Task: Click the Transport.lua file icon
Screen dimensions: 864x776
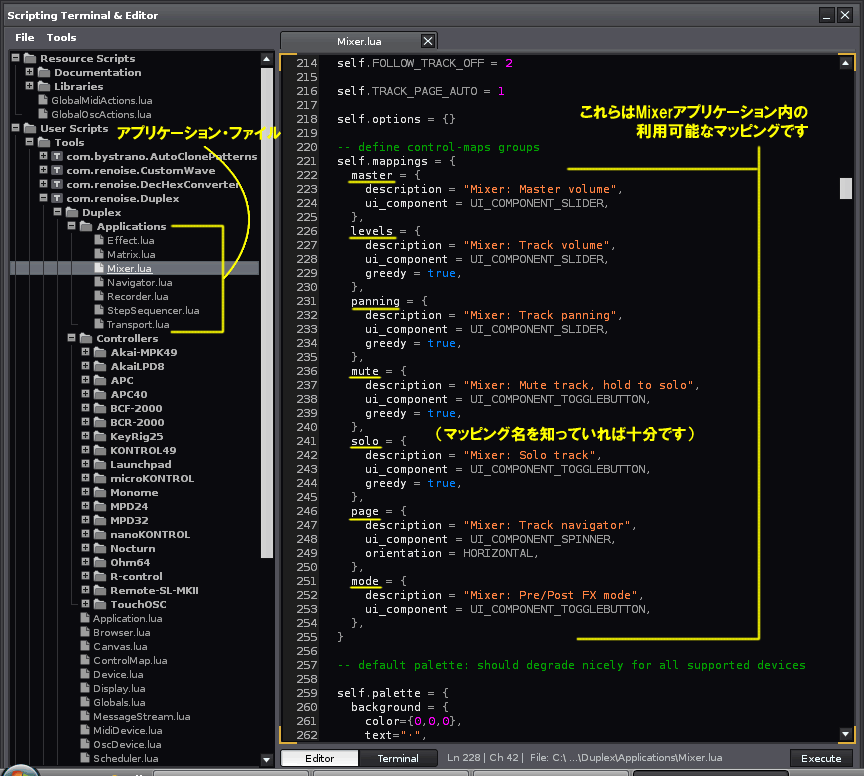Action: [99, 325]
